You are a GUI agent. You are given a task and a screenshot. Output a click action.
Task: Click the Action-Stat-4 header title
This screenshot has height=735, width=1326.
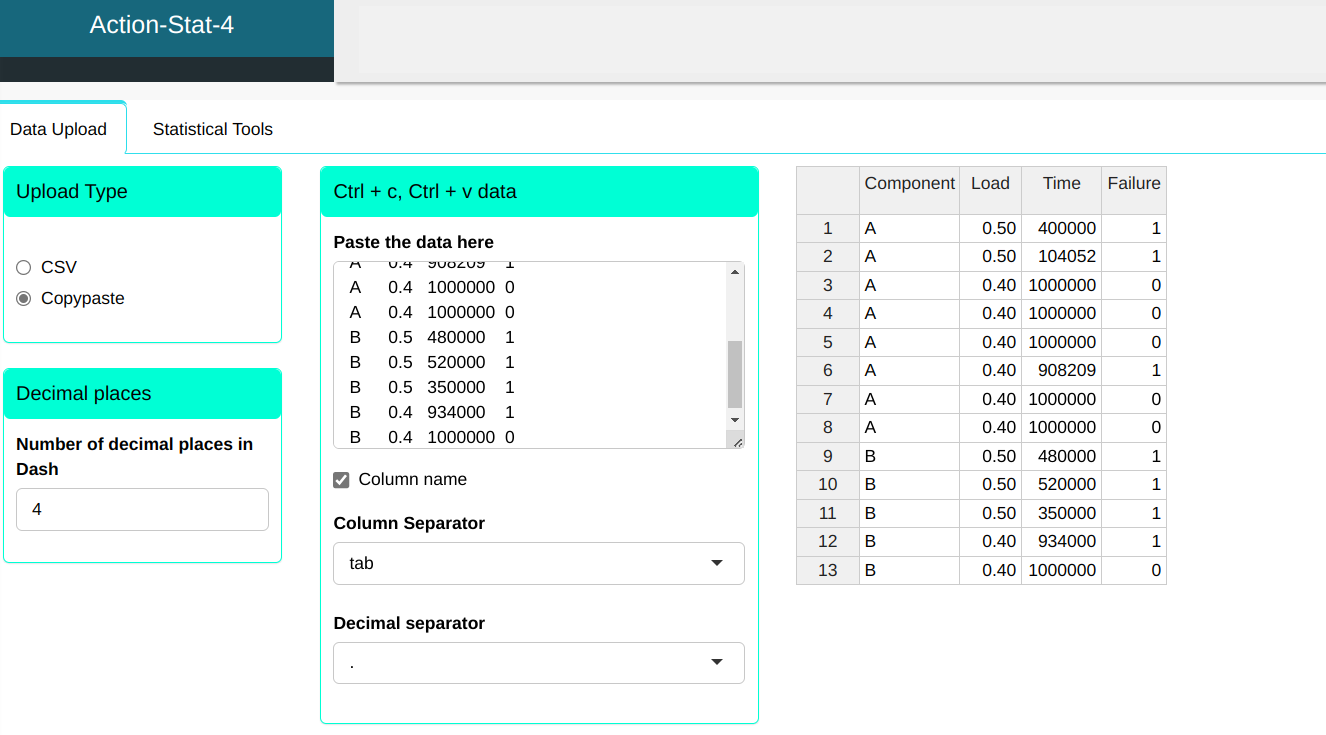coord(162,25)
